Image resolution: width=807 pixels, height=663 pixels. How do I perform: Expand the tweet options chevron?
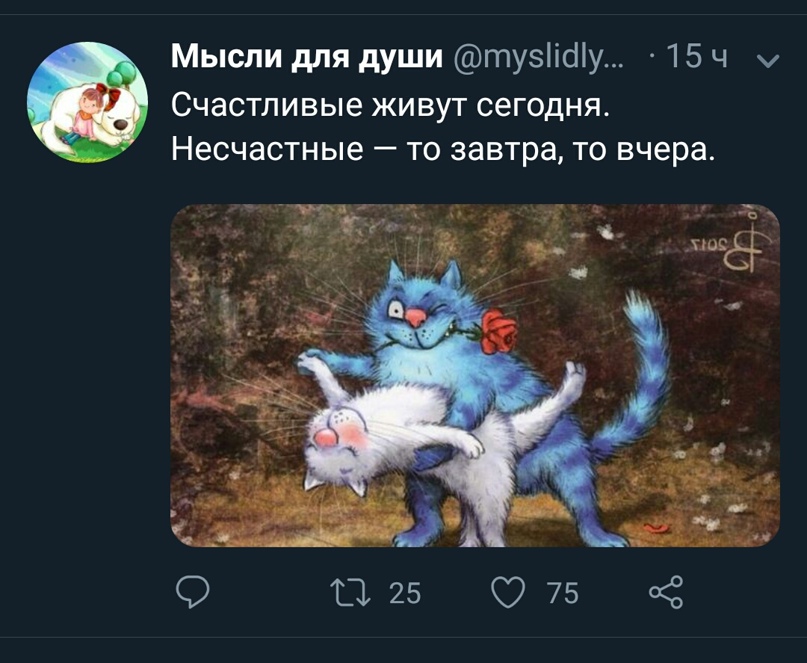pyautogui.click(x=769, y=61)
